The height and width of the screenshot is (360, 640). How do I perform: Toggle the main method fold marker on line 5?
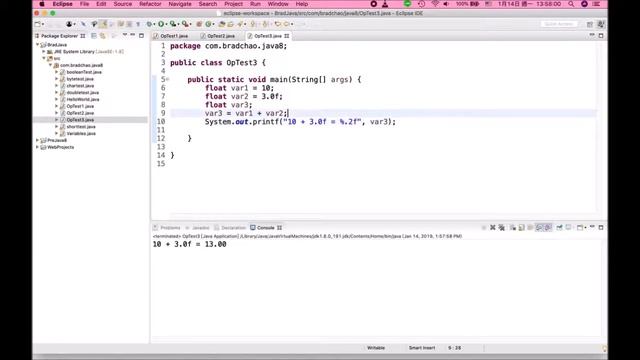coord(168,79)
